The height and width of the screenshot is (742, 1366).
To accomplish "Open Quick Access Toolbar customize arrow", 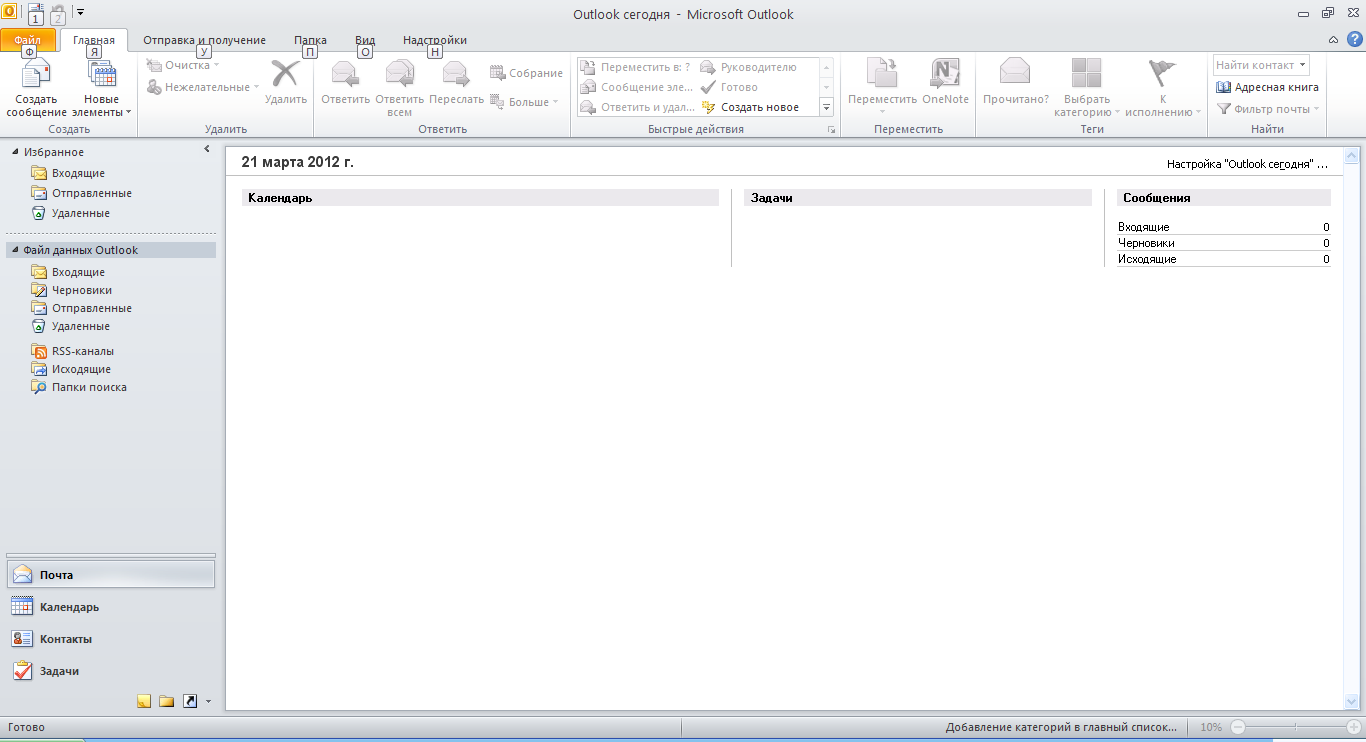I will (x=80, y=13).
